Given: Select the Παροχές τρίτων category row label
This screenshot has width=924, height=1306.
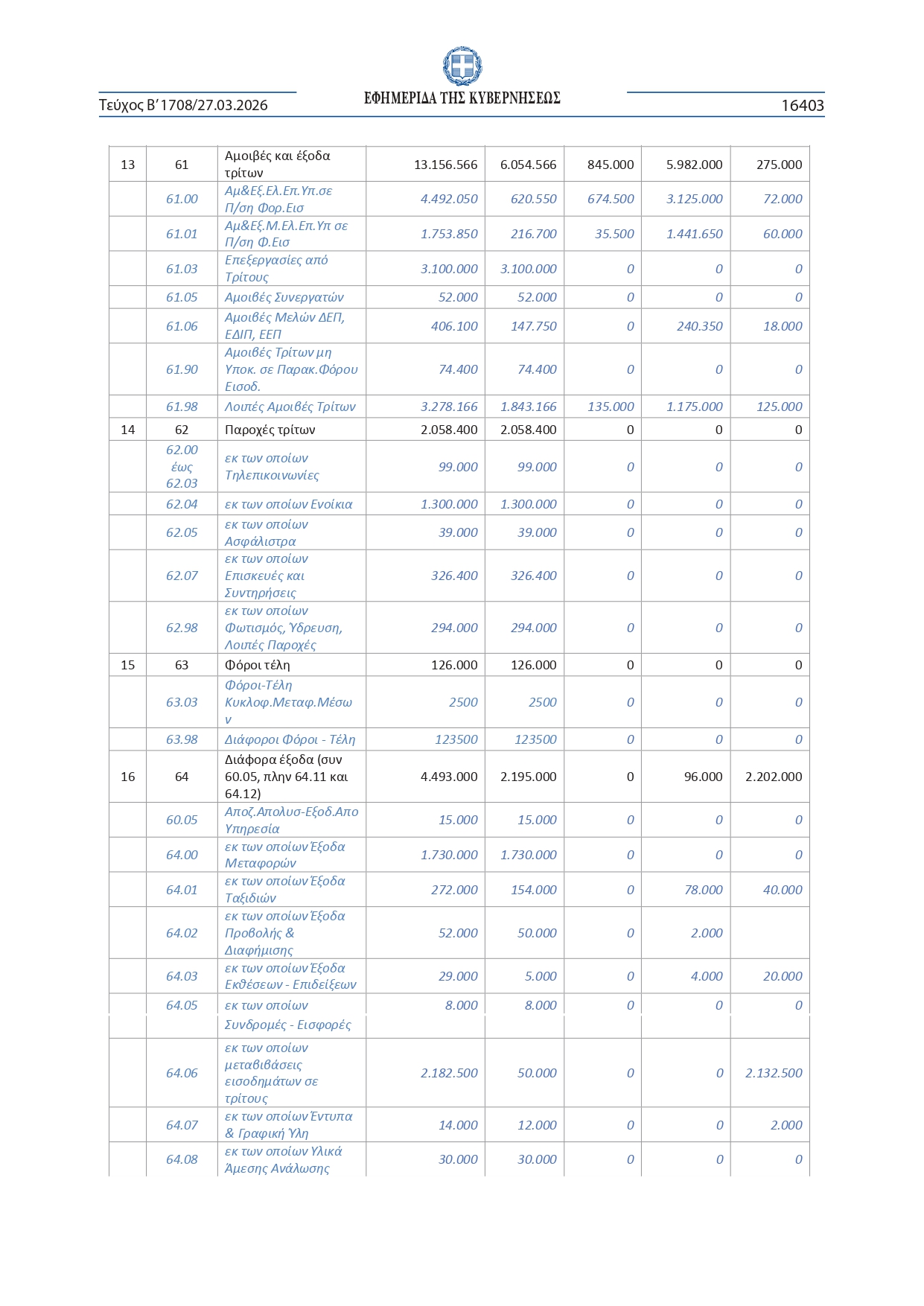Looking at the screenshot, I should 270,430.
